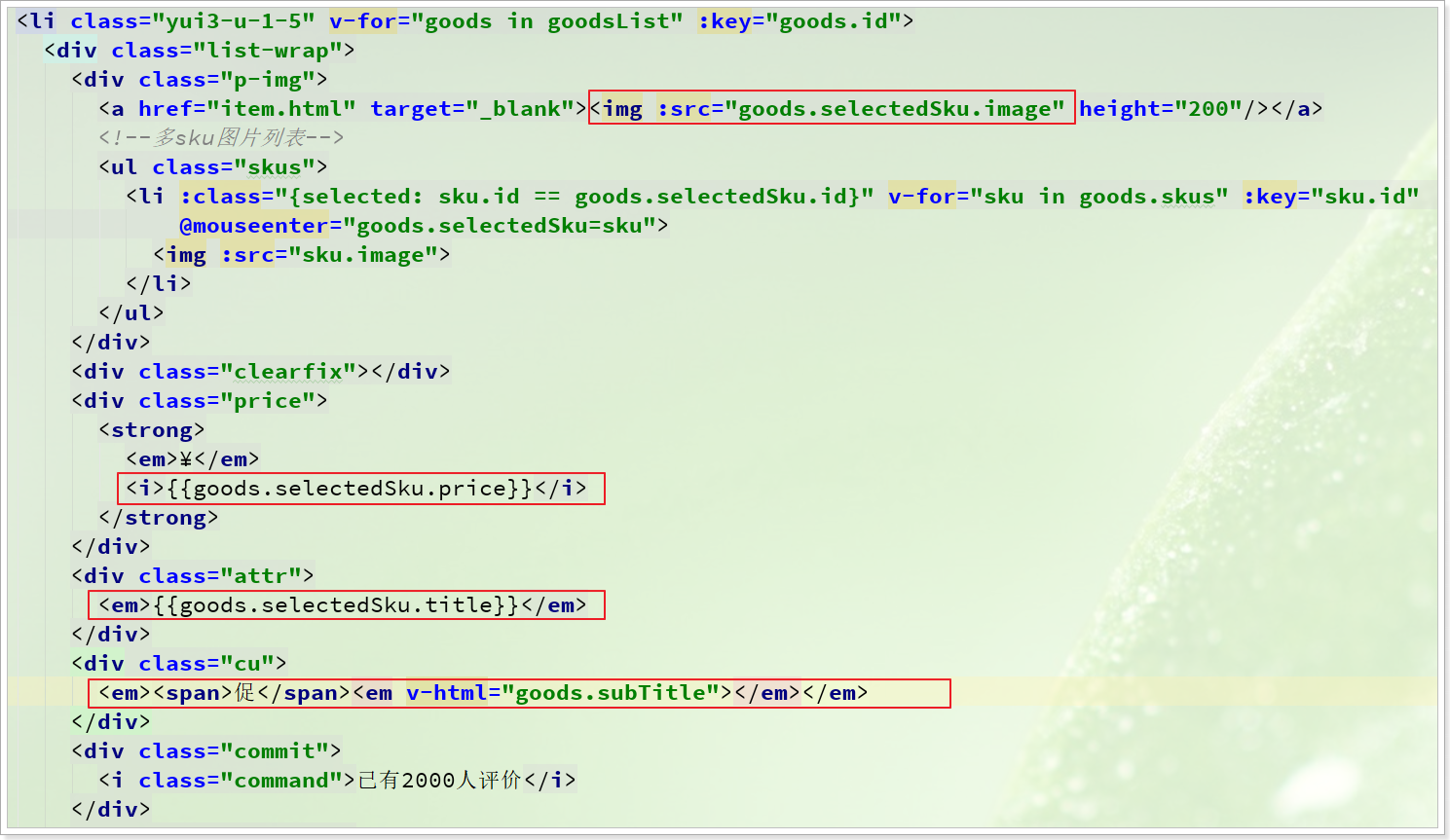Click the opening <strong> tag
This screenshot has height=840, width=1450.
(x=152, y=430)
